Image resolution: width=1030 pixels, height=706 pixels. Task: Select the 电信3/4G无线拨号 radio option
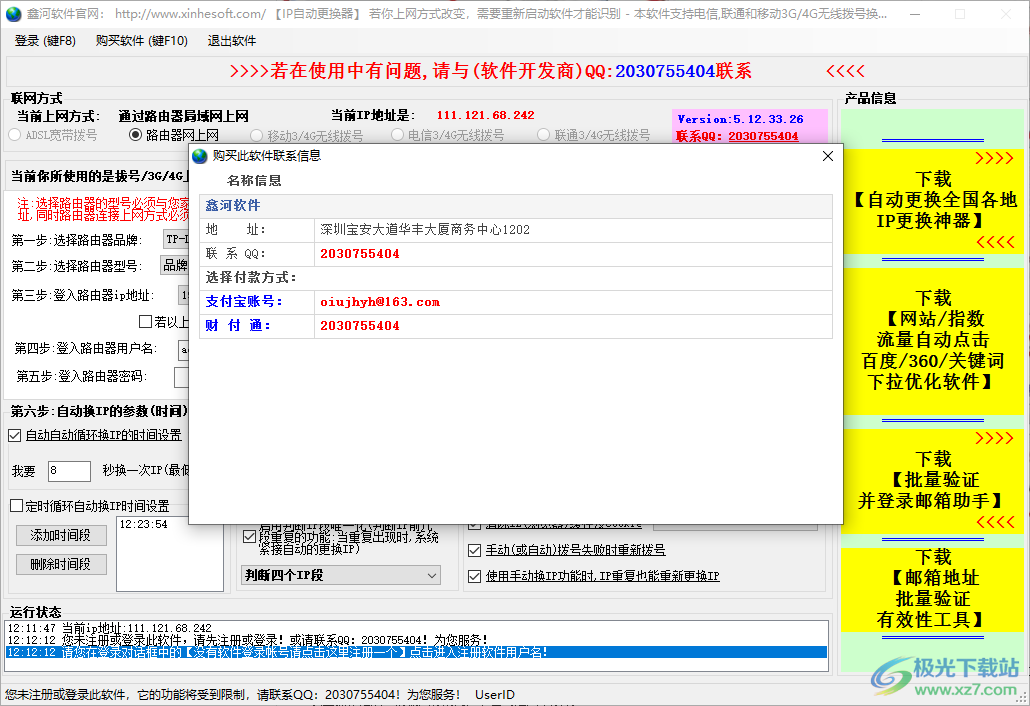tap(447, 135)
